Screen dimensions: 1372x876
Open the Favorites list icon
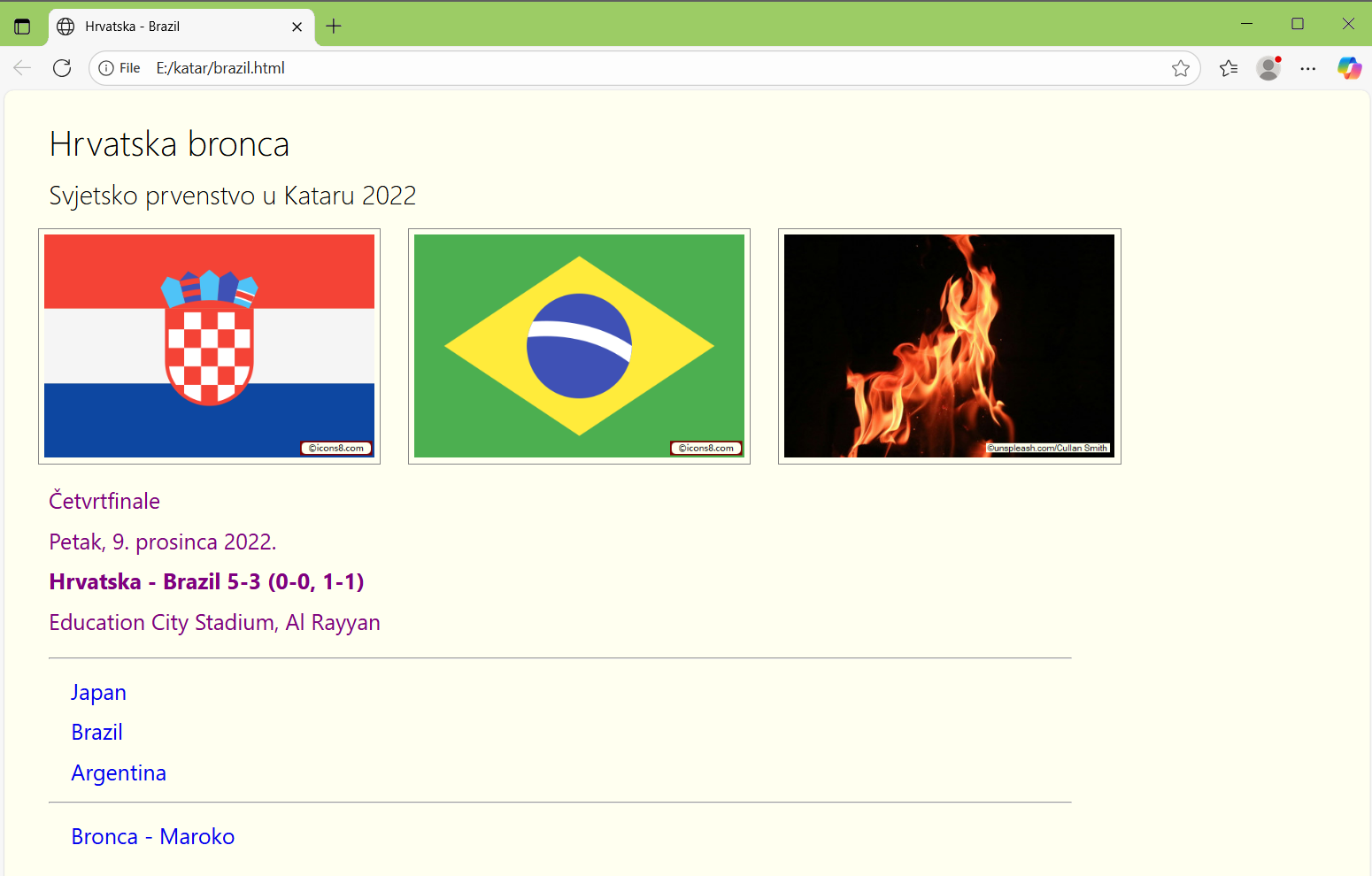coord(1229,68)
